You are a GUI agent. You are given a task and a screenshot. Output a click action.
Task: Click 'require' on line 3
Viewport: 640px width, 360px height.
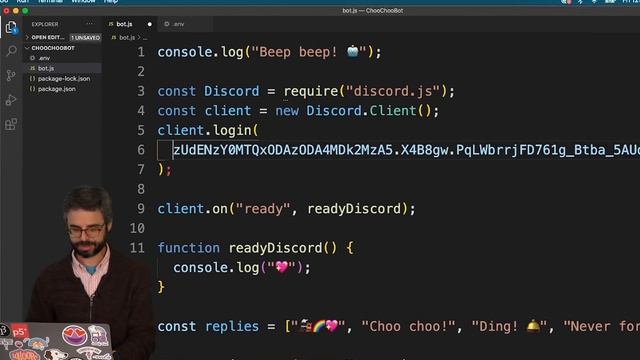point(311,91)
